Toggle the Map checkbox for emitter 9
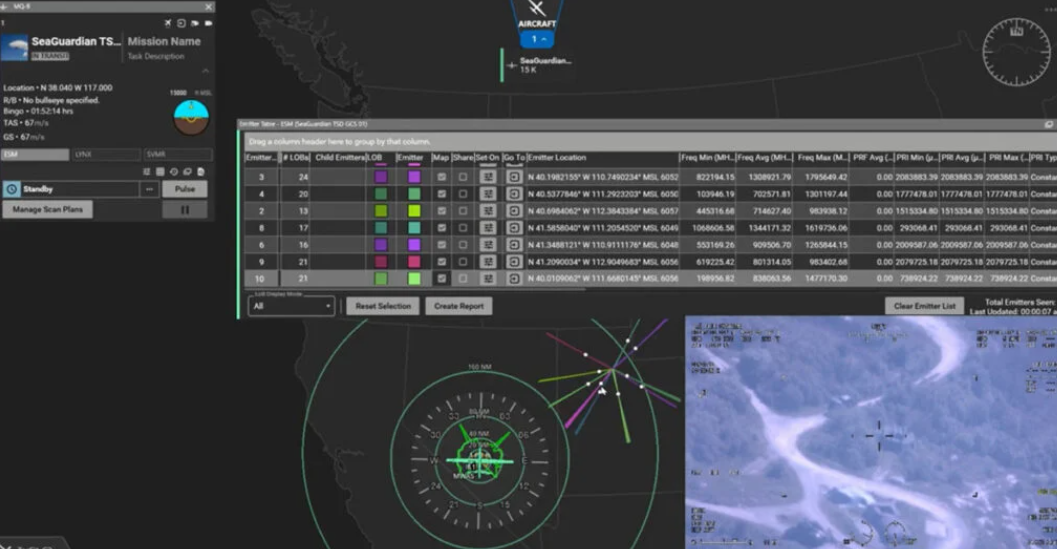Viewport: 1057px width, 549px height. pyautogui.click(x=441, y=262)
